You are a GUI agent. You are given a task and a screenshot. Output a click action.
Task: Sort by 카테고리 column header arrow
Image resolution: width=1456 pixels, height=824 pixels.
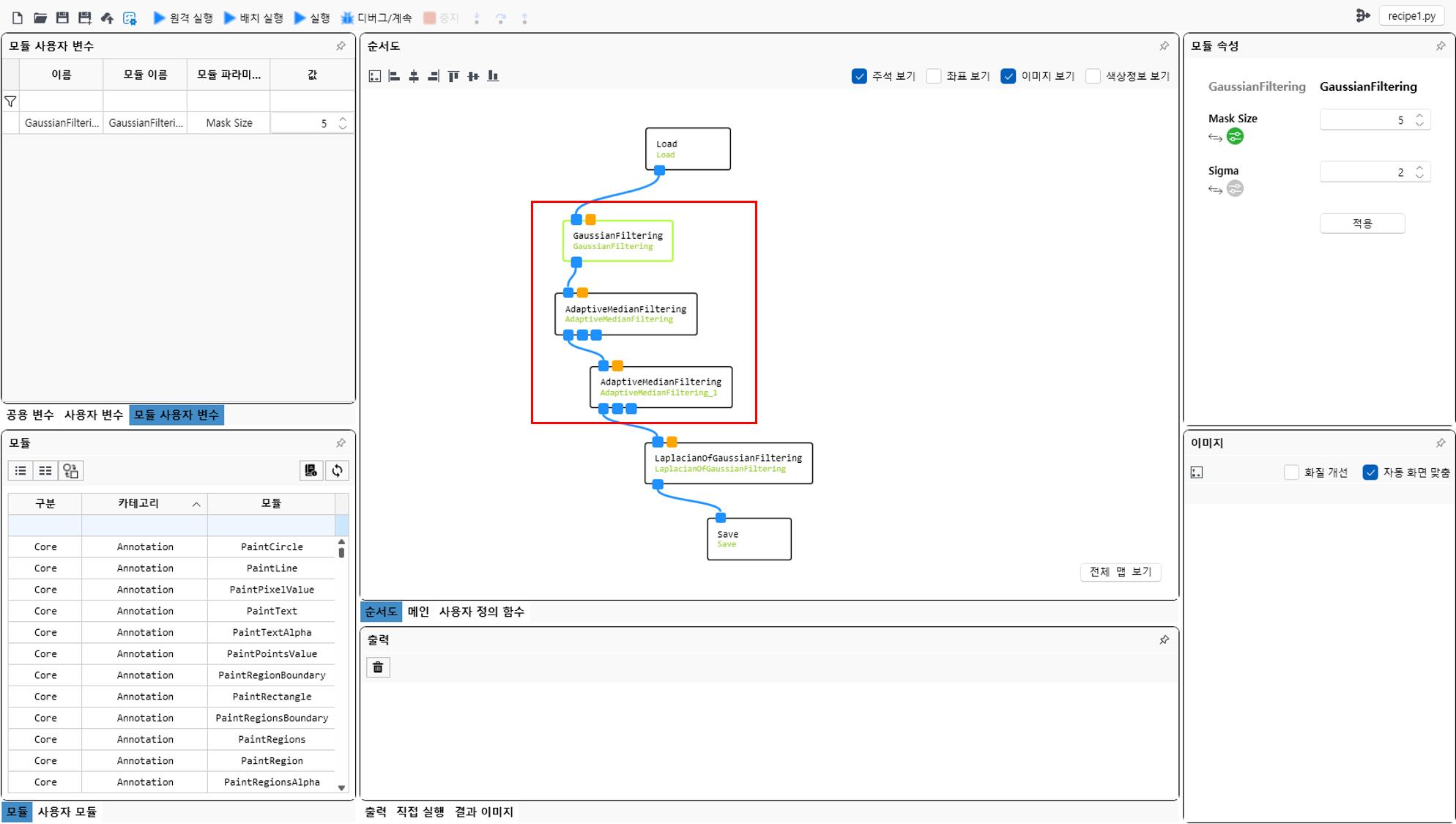pyautogui.click(x=196, y=504)
